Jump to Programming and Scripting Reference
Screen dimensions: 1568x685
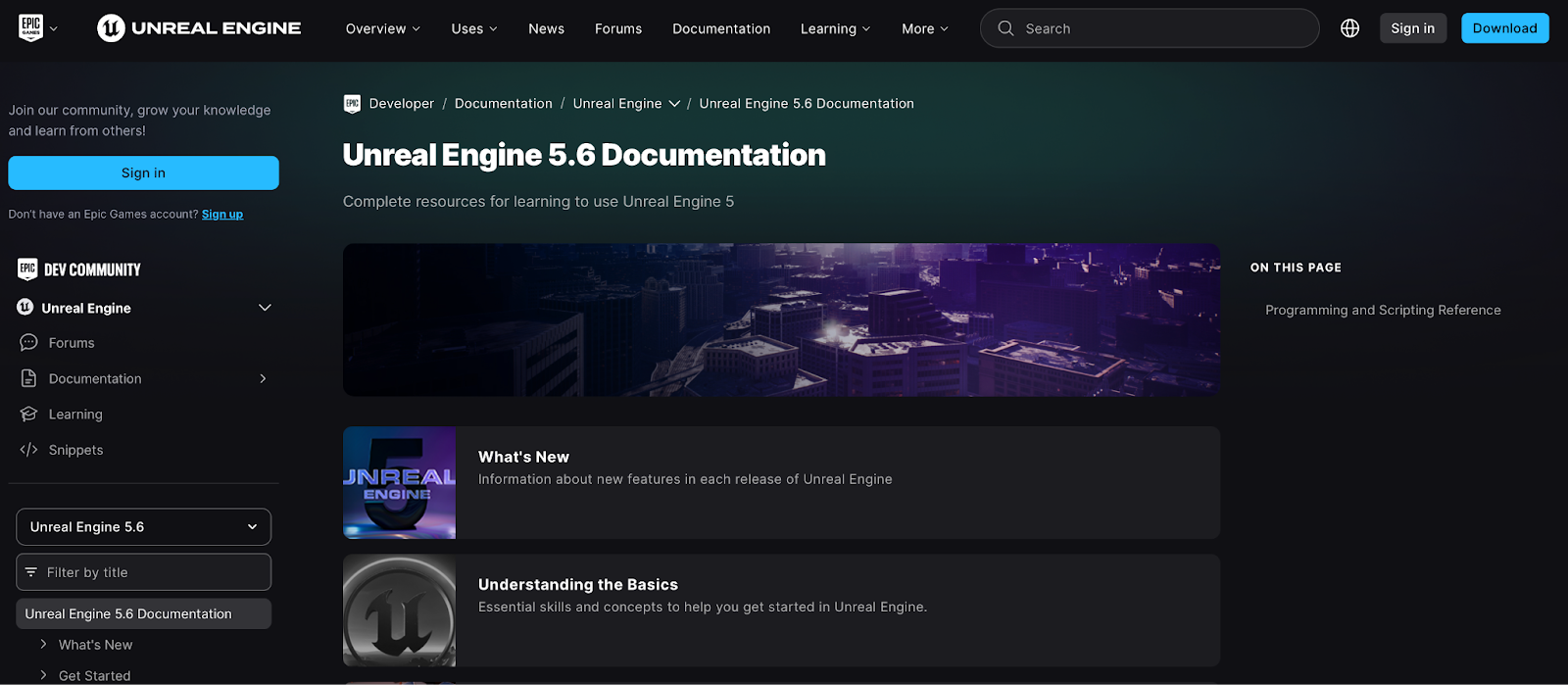pos(1383,310)
